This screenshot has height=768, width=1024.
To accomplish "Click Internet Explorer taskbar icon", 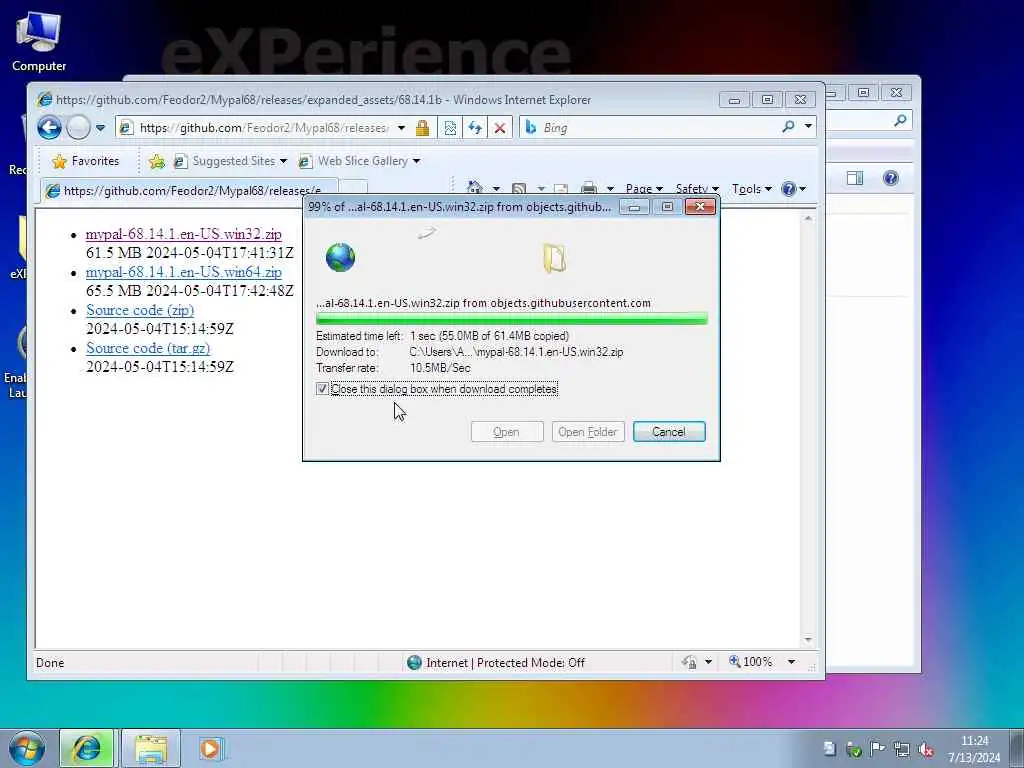I will click(87, 748).
